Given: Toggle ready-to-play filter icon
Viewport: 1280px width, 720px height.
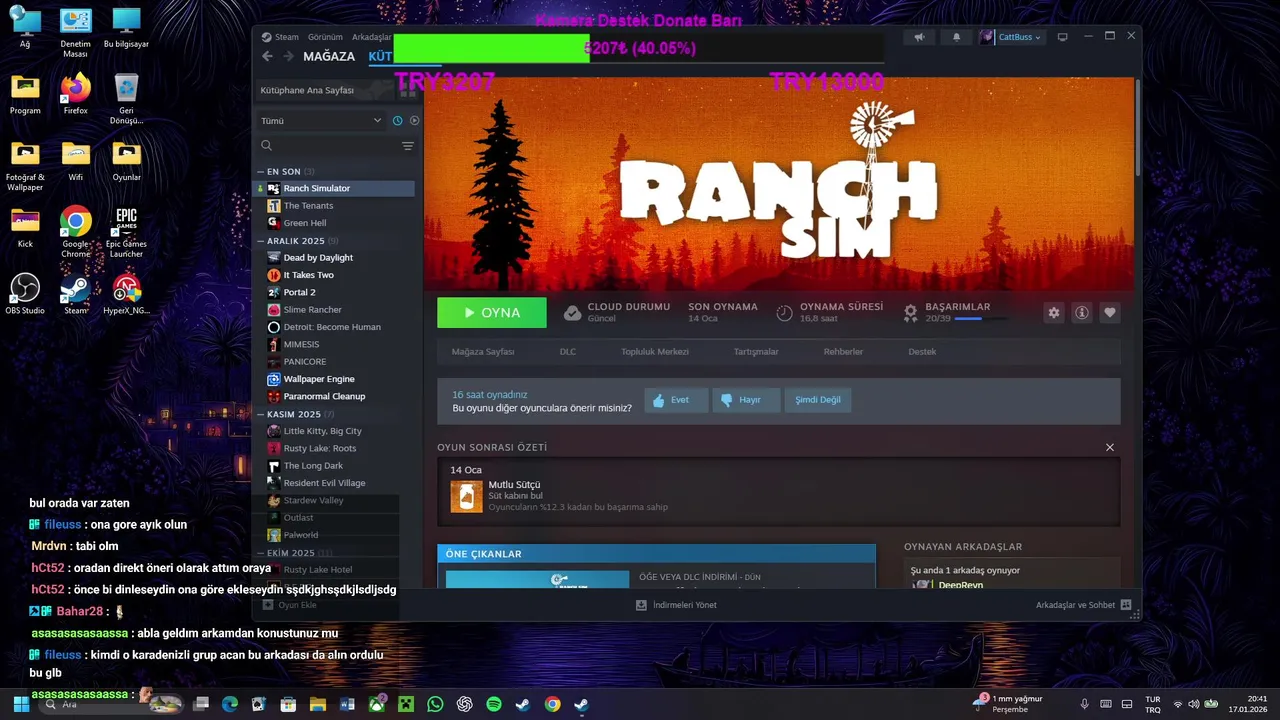Looking at the screenshot, I should click(414, 121).
